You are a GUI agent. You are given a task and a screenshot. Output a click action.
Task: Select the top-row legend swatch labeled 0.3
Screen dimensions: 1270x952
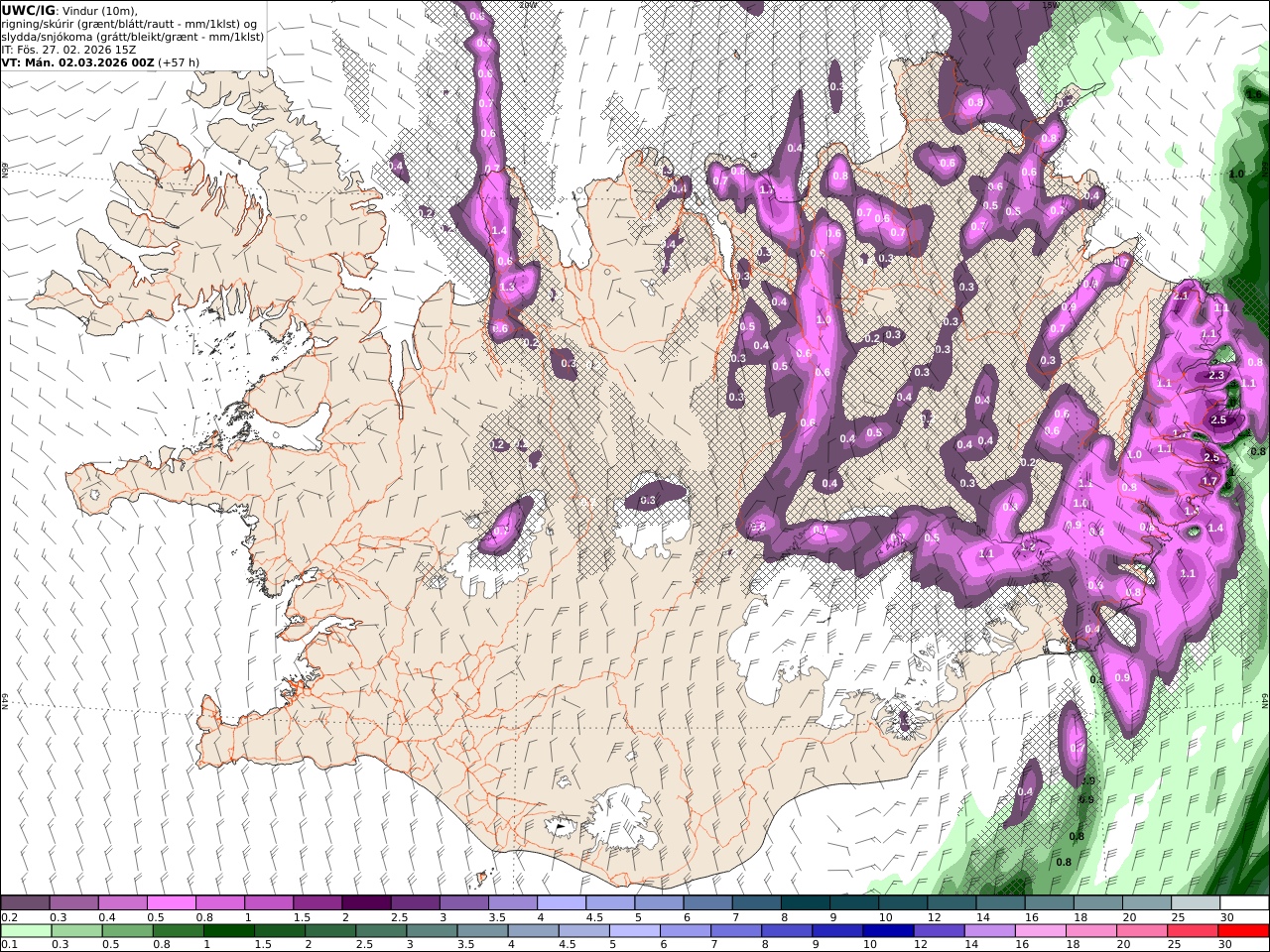tap(73, 903)
